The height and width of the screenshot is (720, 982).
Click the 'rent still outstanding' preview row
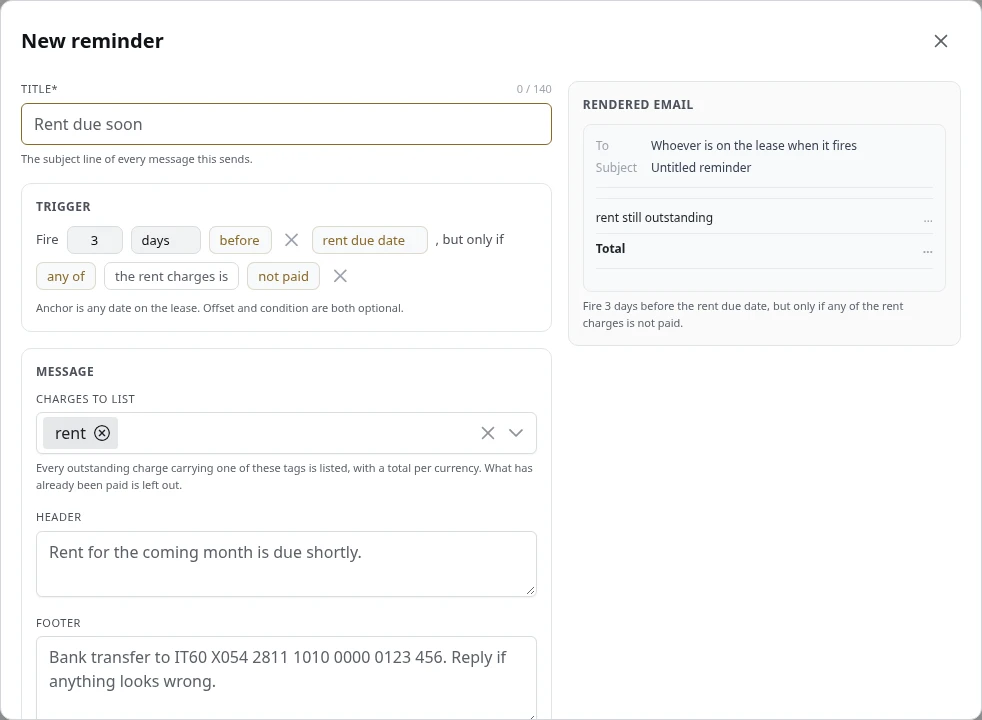click(x=763, y=218)
